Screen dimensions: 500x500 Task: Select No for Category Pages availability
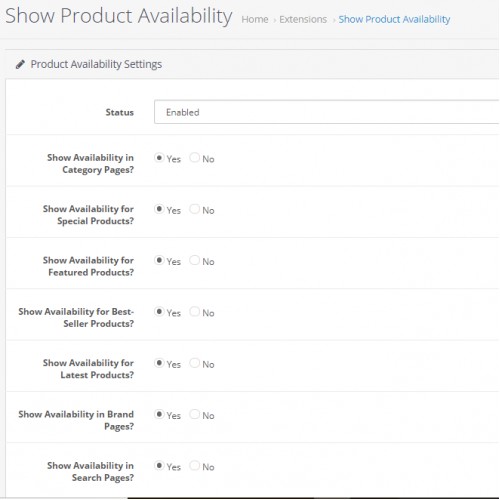coord(194,157)
